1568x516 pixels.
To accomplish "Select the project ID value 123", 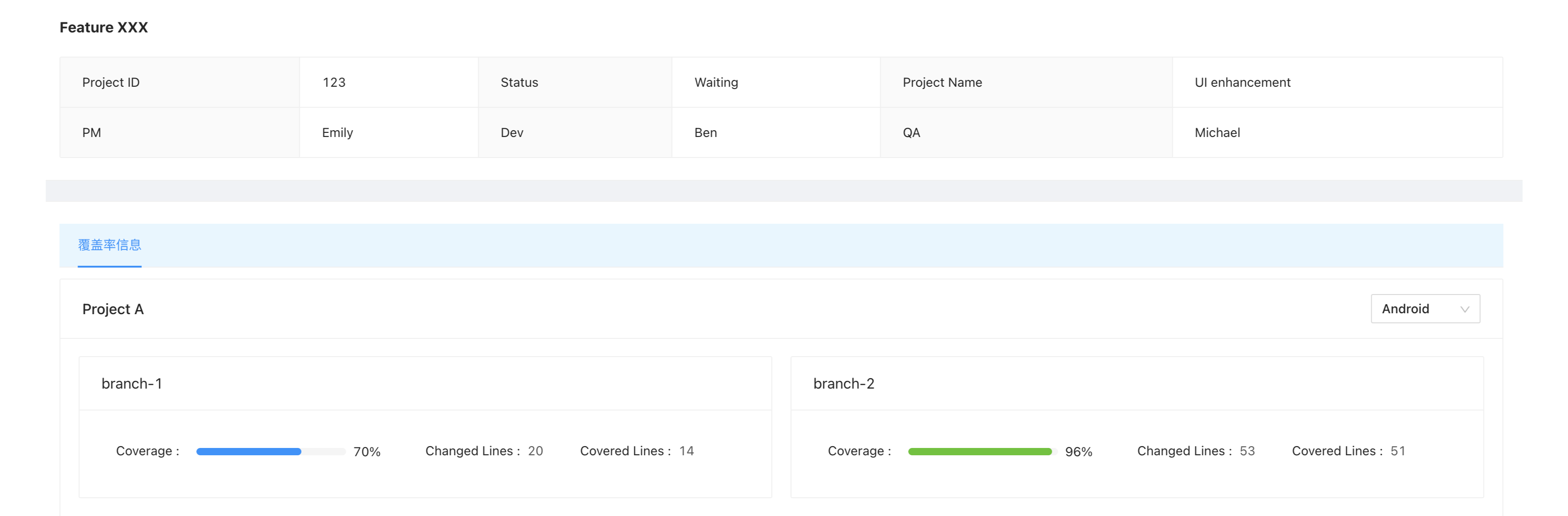I will [x=334, y=82].
